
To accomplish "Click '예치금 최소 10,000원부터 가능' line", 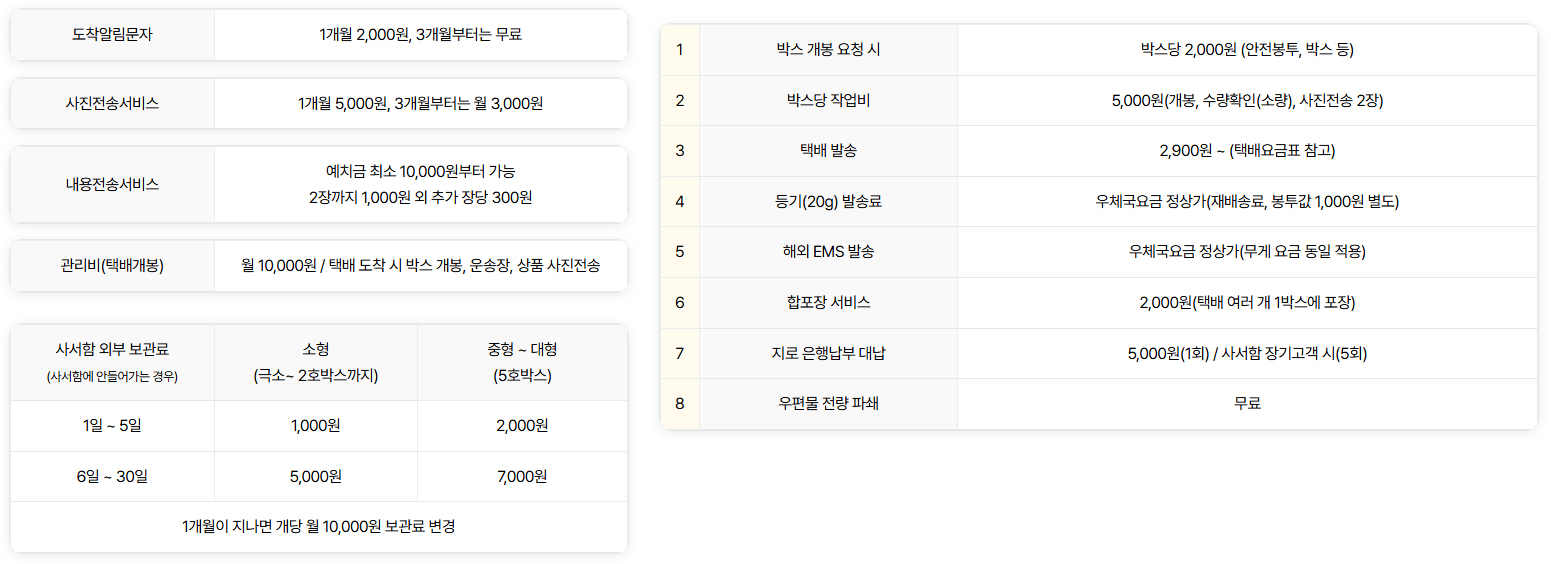I will click(x=421, y=171).
